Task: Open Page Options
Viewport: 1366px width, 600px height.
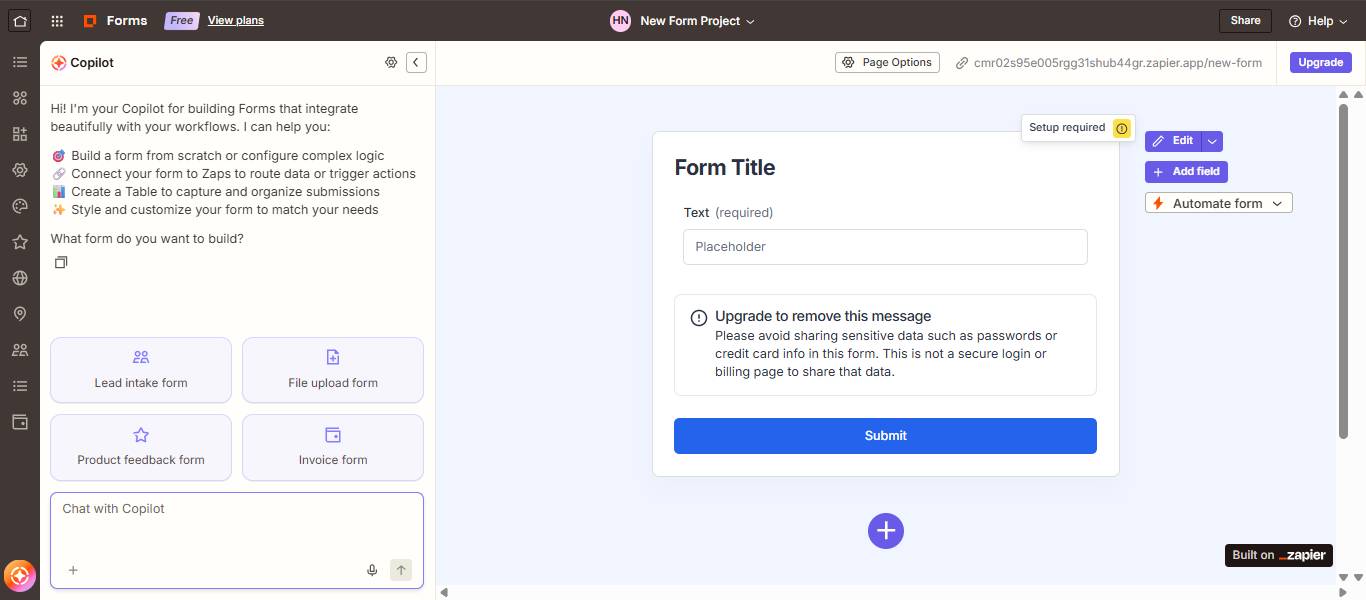Action: 887,62
